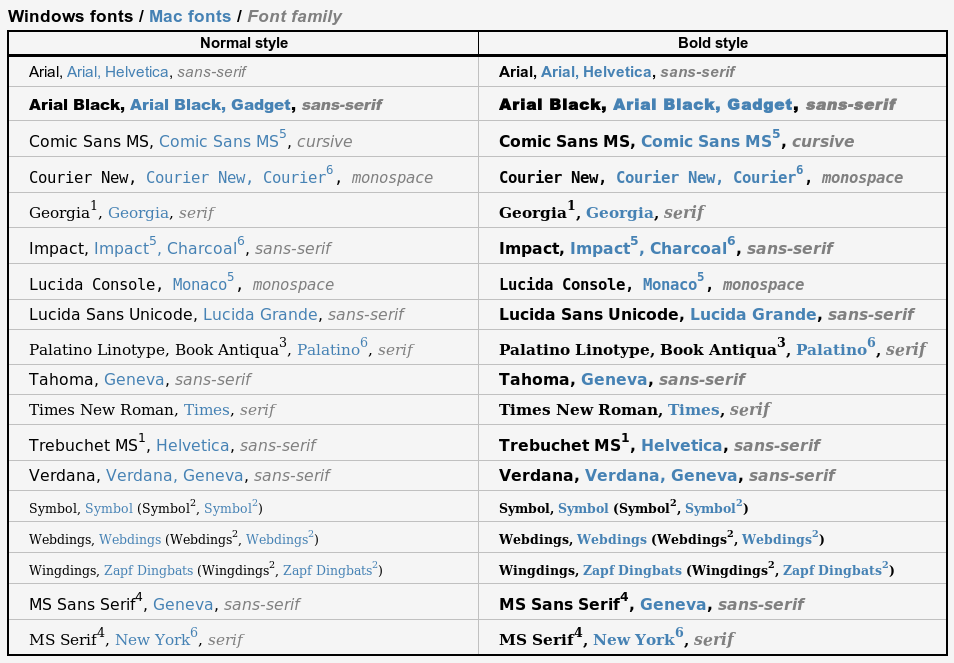Select the "Normal style" column header

pos(243,43)
